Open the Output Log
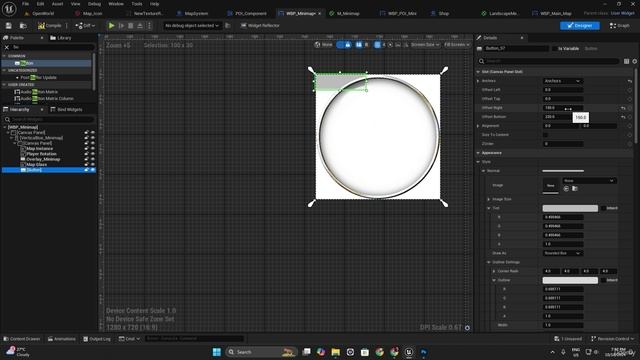Screen dimensions: 640x360 coord(97,339)
